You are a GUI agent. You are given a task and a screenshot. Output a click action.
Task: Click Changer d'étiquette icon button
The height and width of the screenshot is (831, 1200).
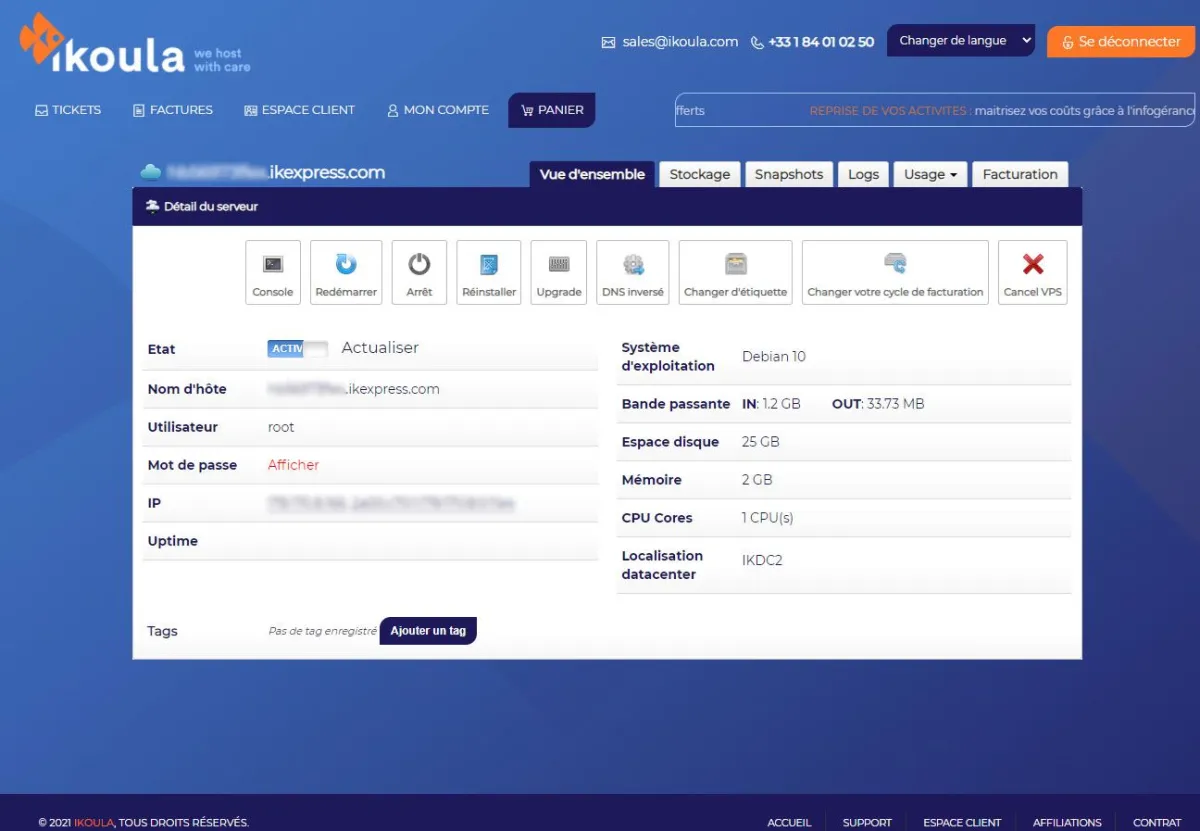click(736, 272)
